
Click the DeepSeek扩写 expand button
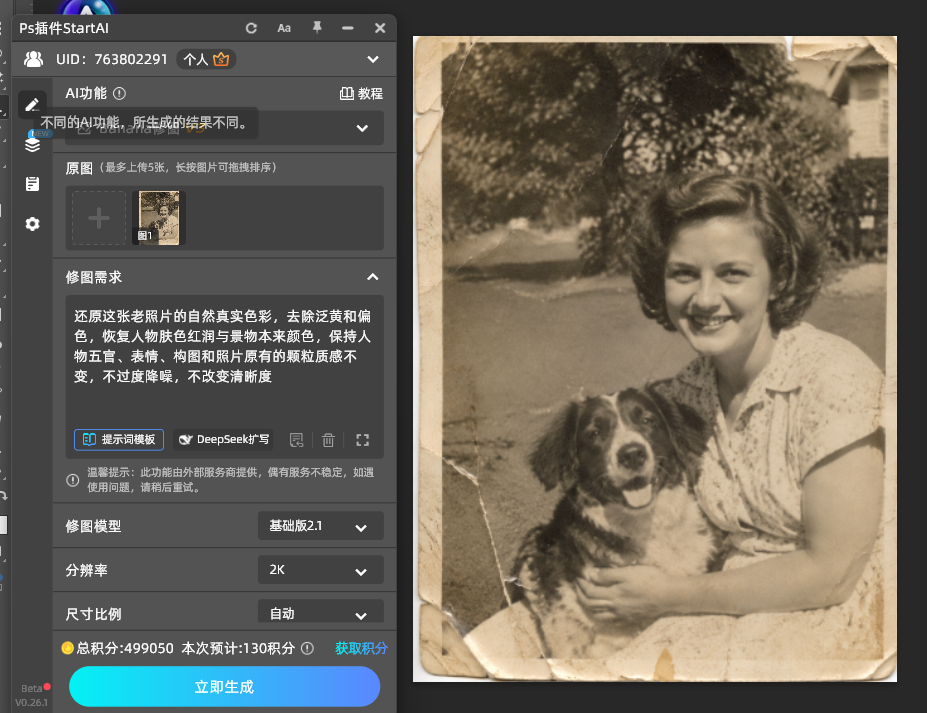(x=223, y=439)
